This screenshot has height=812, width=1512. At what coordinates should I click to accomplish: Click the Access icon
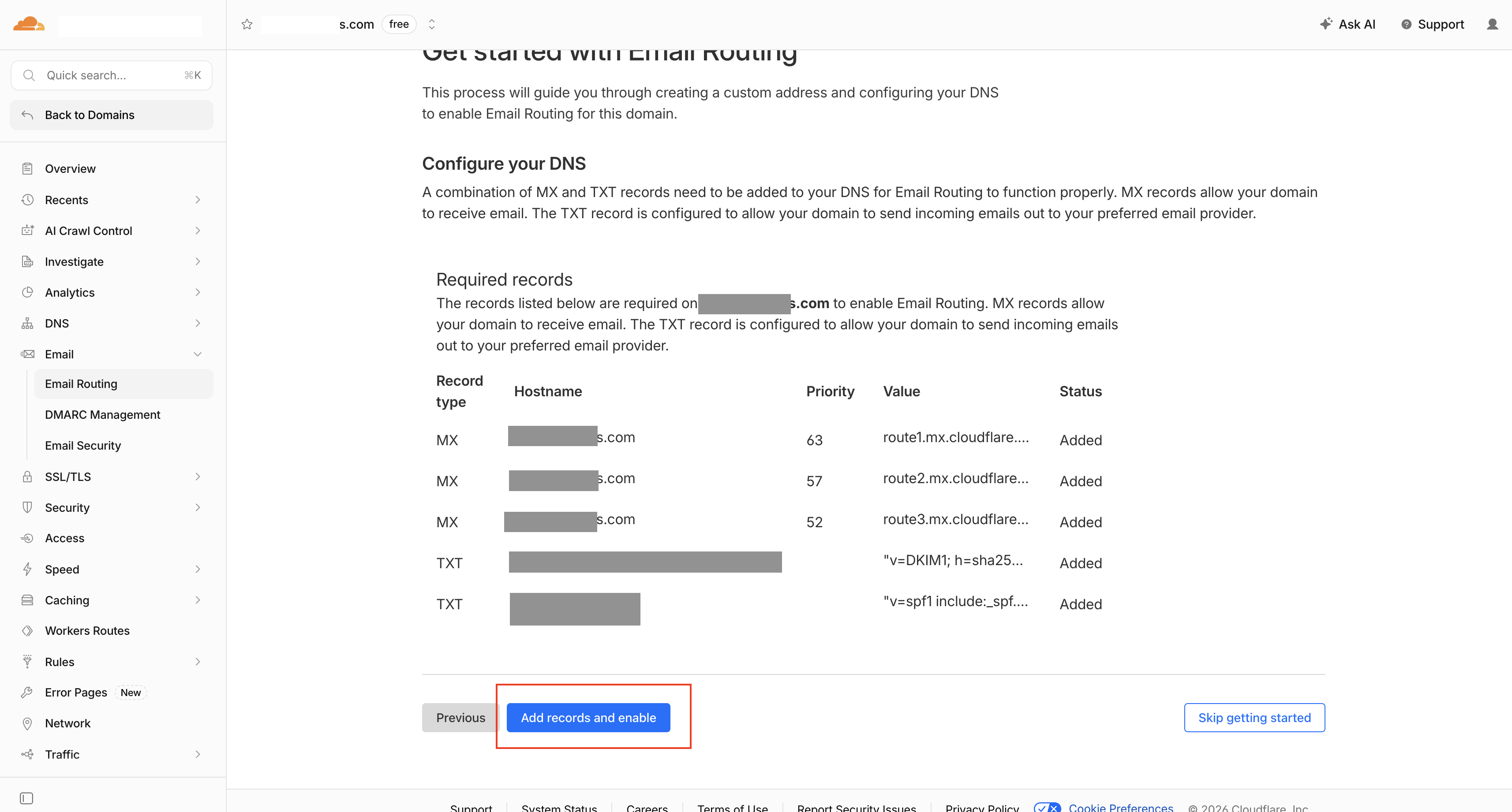coord(27,538)
